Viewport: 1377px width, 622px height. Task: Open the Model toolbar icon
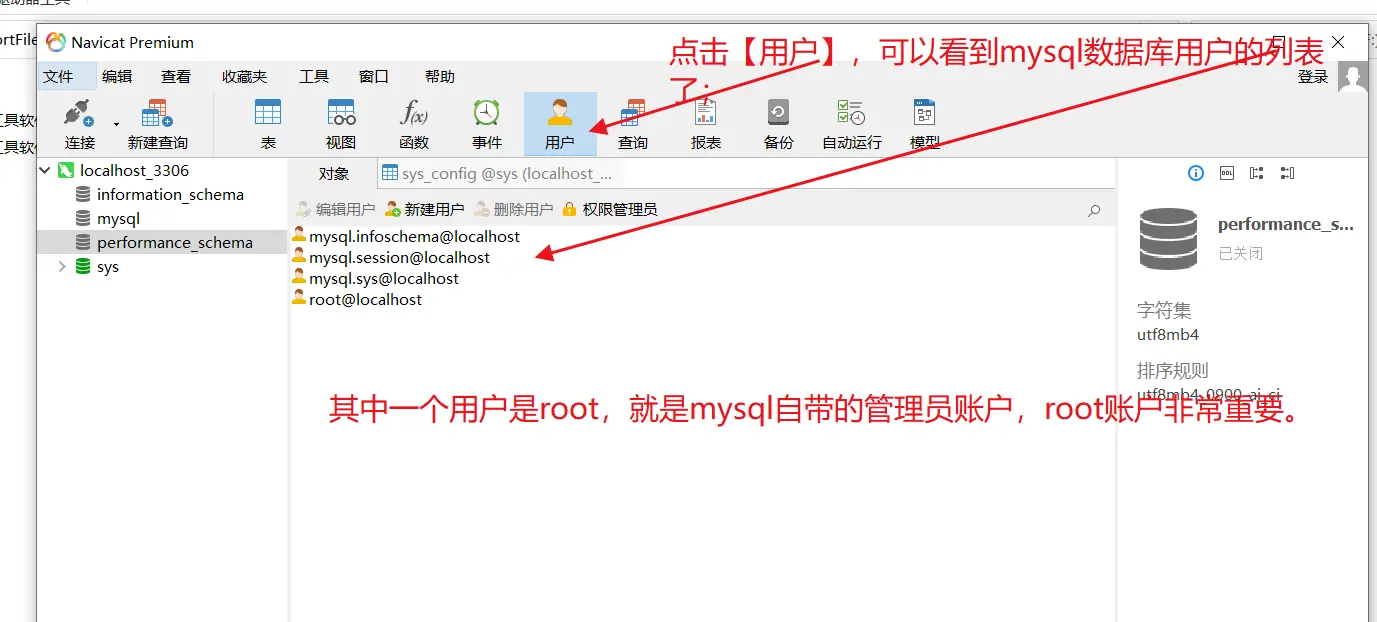pos(925,124)
